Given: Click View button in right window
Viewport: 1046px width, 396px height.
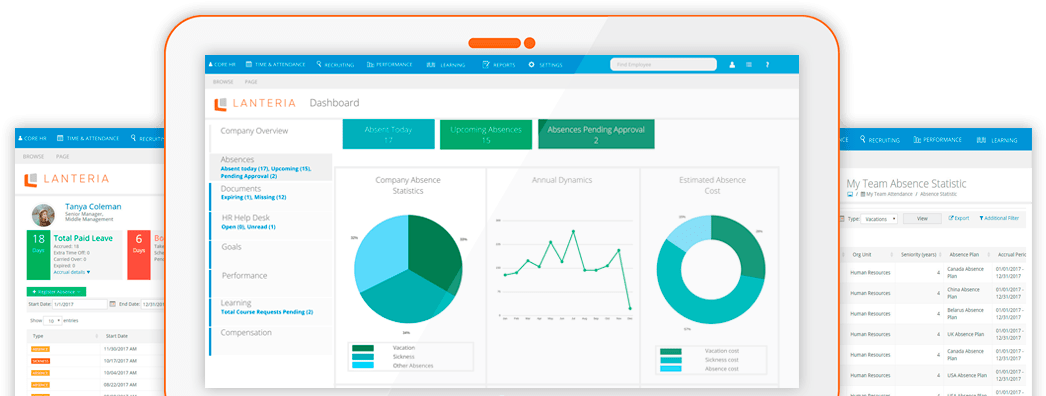Looking at the screenshot, I should [922, 218].
